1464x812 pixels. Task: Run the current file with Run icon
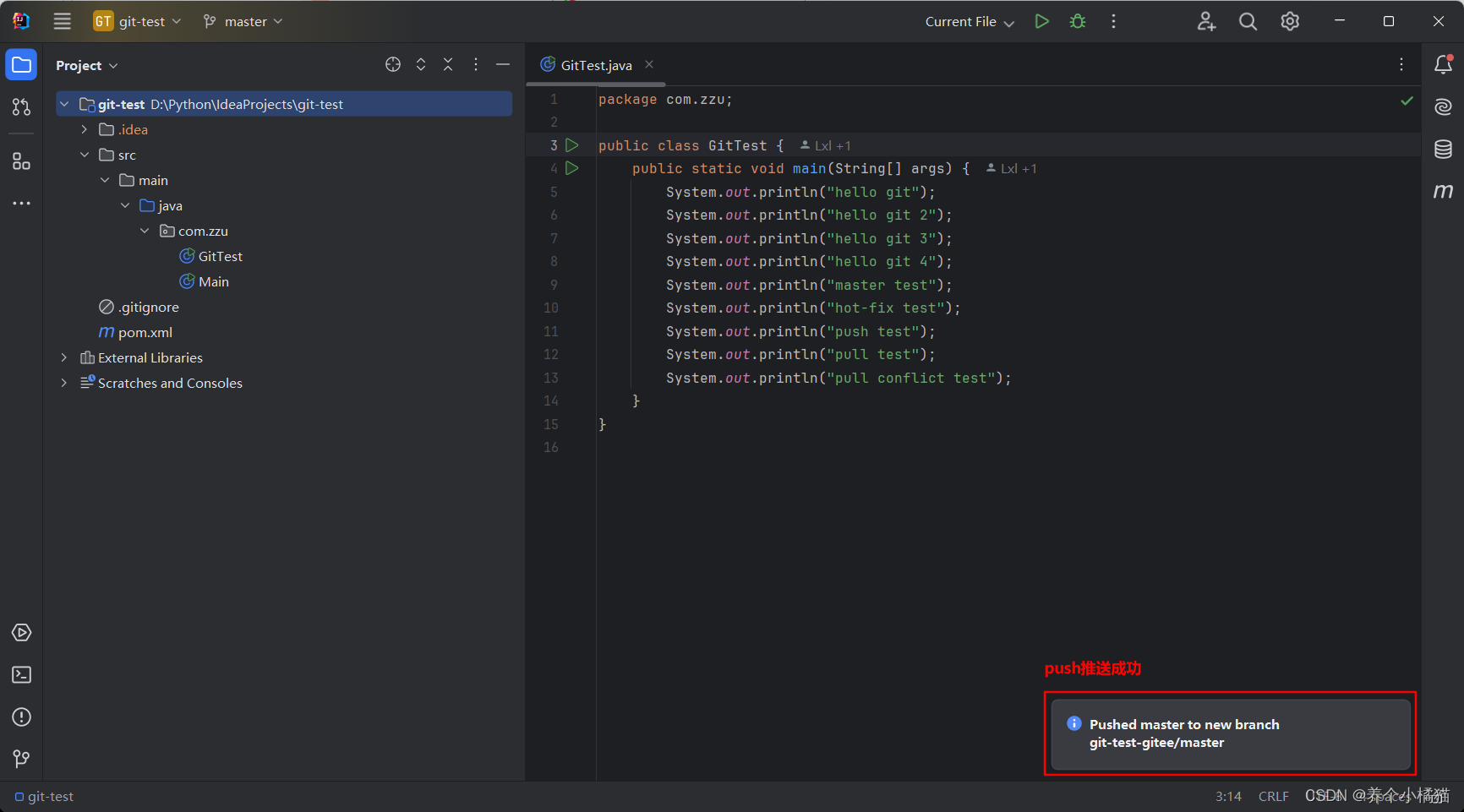click(1042, 21)
